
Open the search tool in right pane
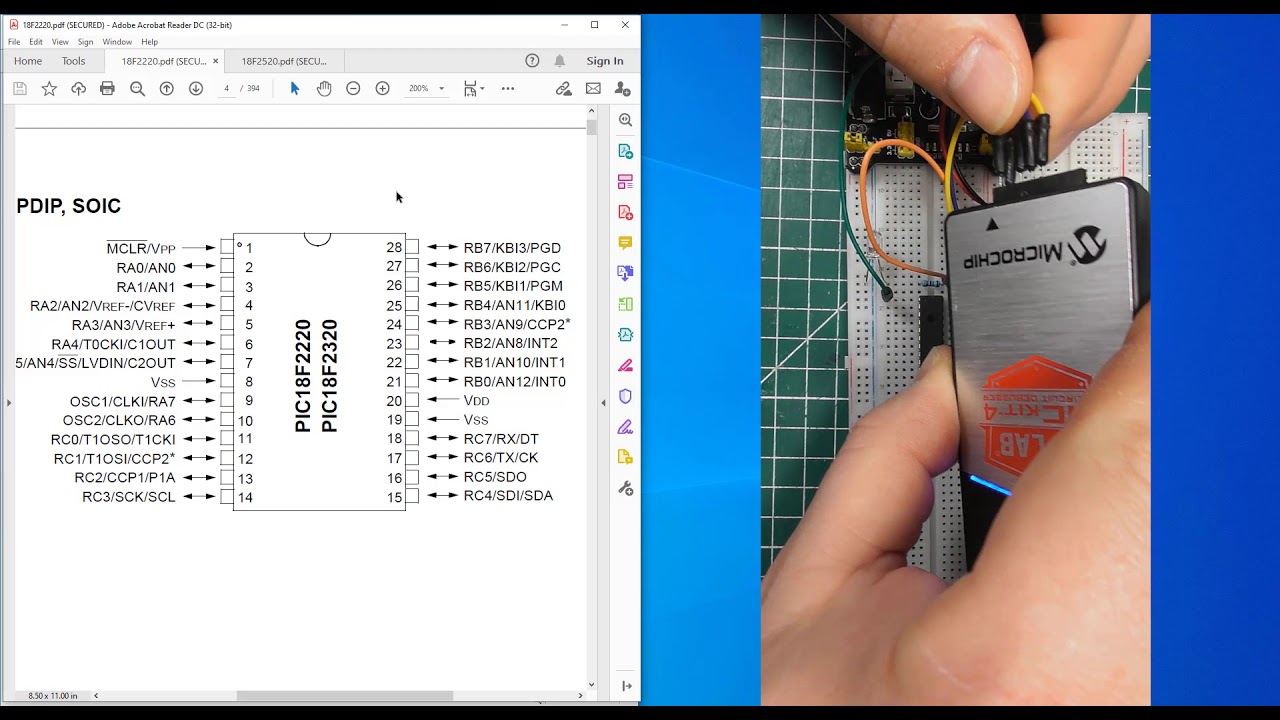(x=625, y=120)
